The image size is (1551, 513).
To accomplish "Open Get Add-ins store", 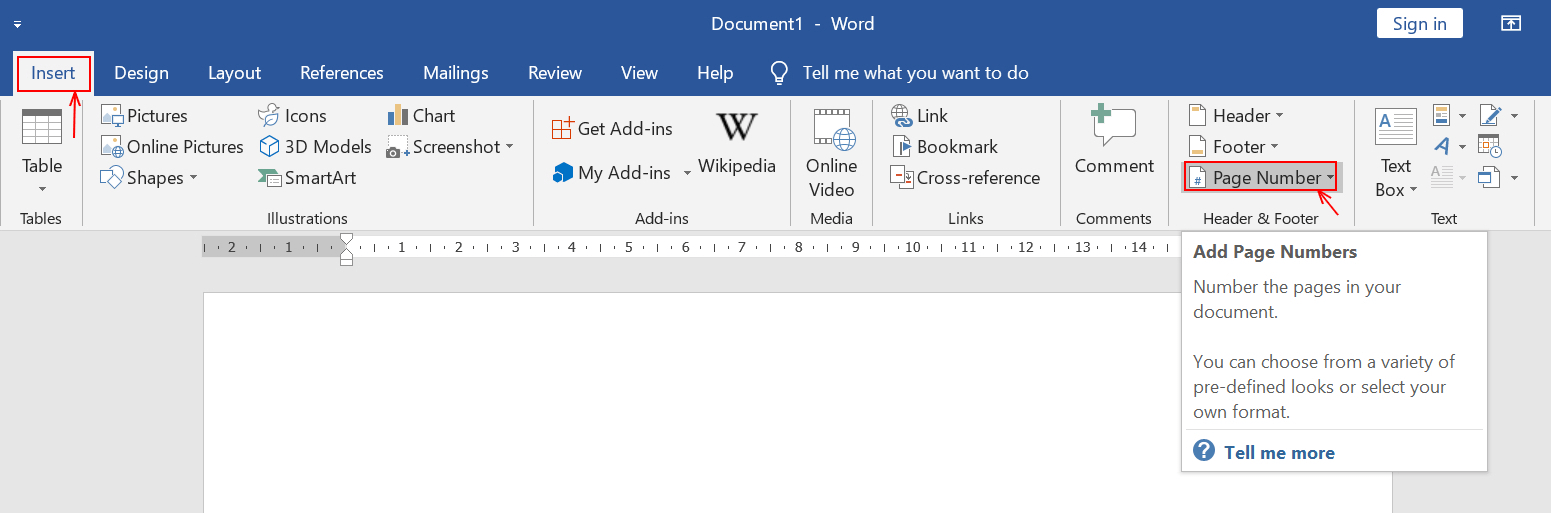I will [x=612, y=128].
